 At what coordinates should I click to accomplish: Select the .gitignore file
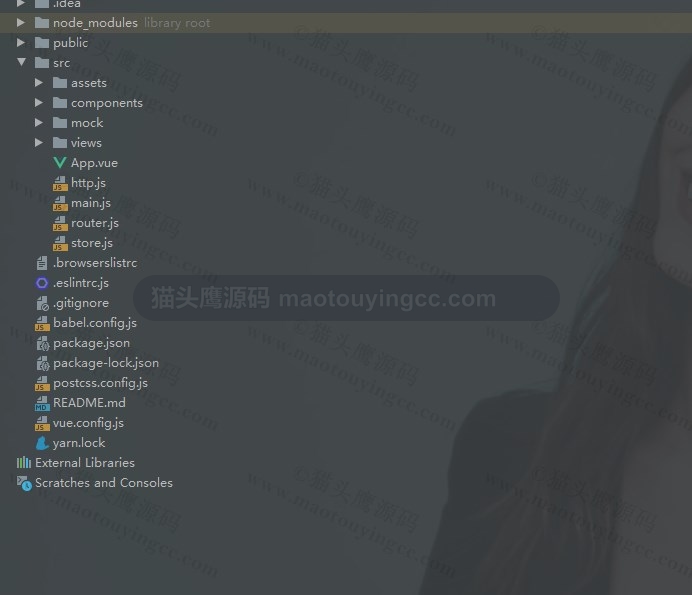point(81,303)
